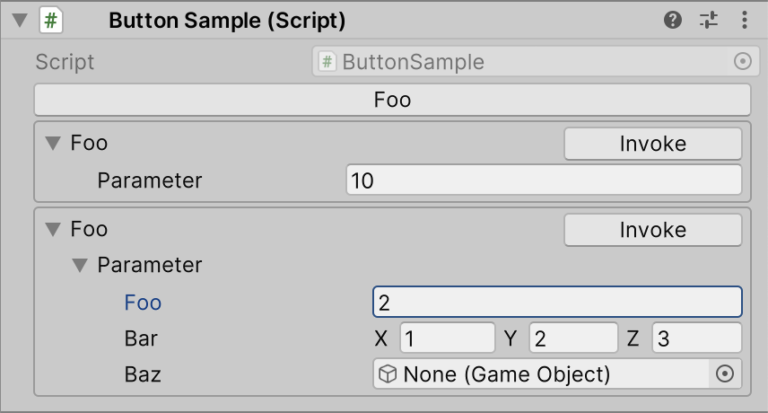Collapse the second Foo foldout

click(x=53, y=230)
